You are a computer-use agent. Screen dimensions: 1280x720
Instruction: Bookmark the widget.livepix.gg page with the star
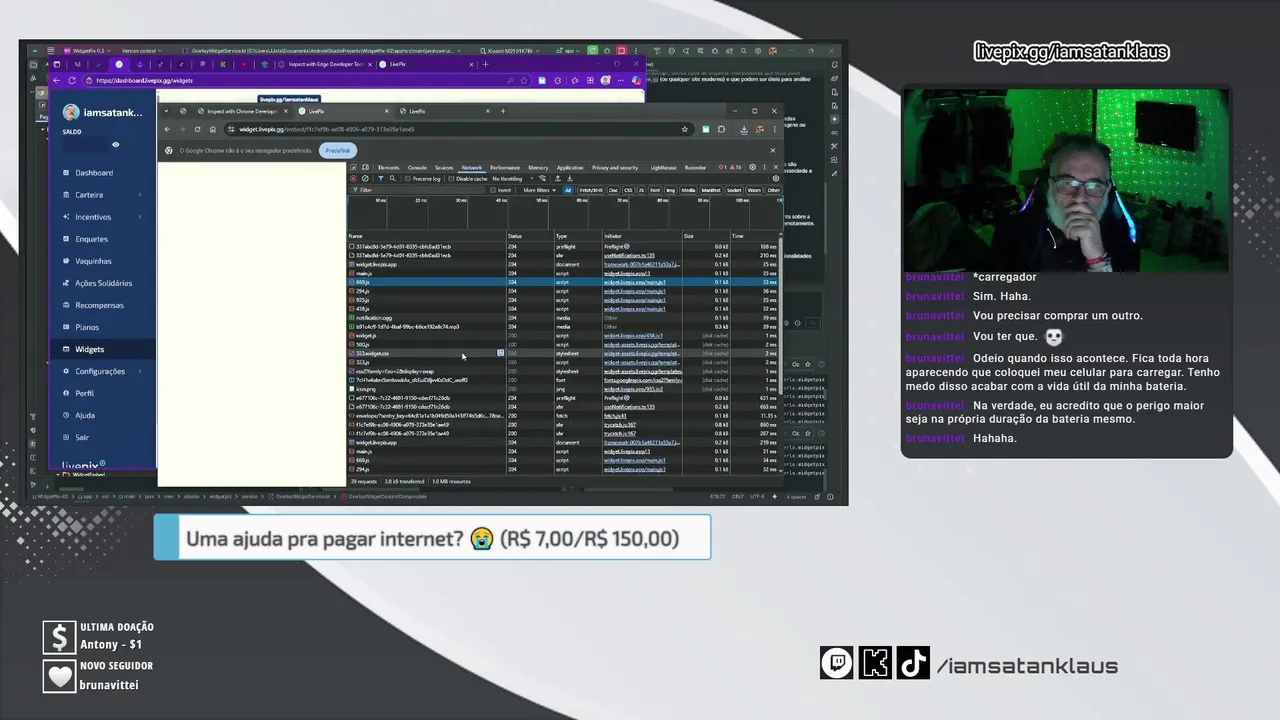685,129
